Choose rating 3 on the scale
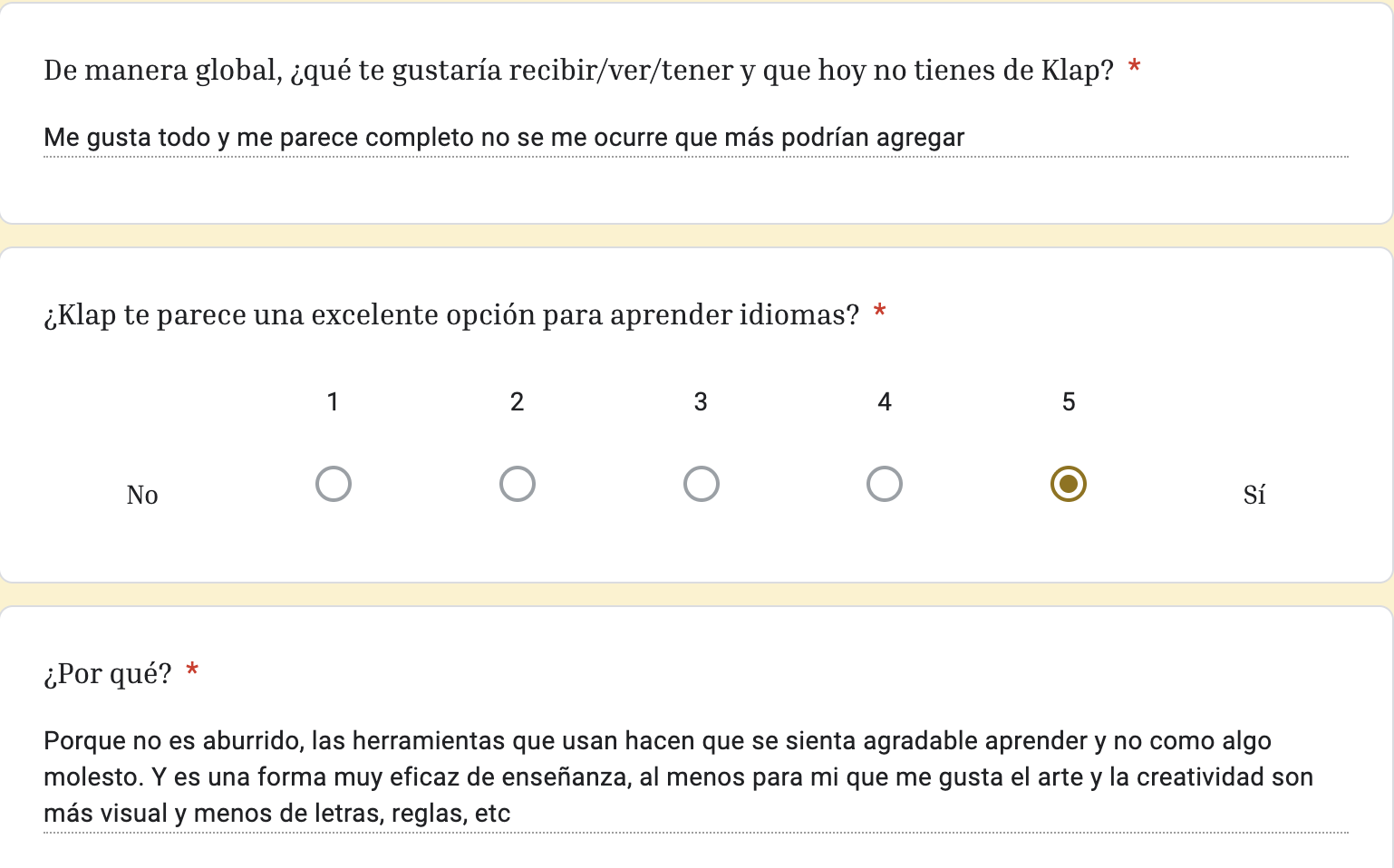The image size is (1394, 868). coord(702,484)
